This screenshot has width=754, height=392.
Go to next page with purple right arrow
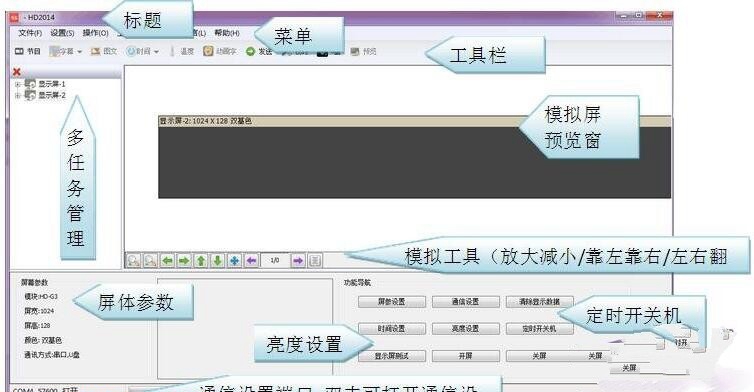[x=298, y=261]
